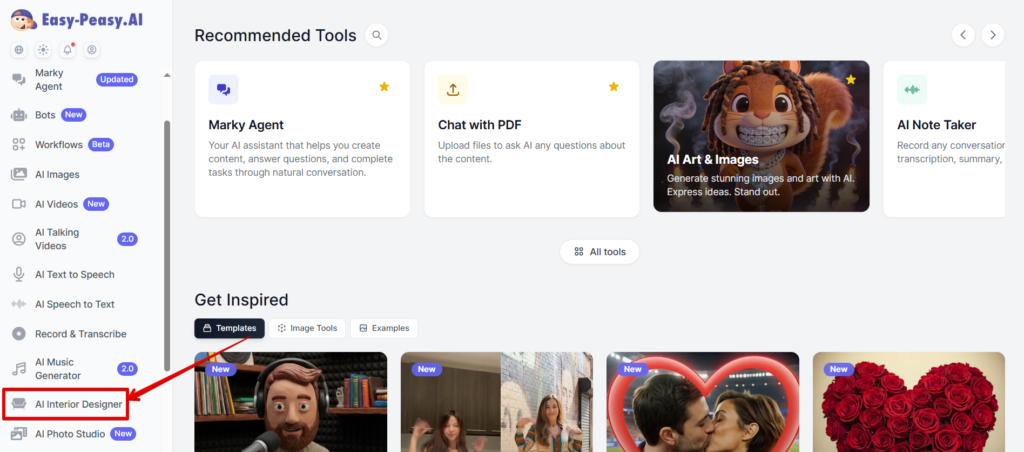Click the Chat with PDF upload icon
Viewport: 1024px width, 452px height.
point(453,89)
